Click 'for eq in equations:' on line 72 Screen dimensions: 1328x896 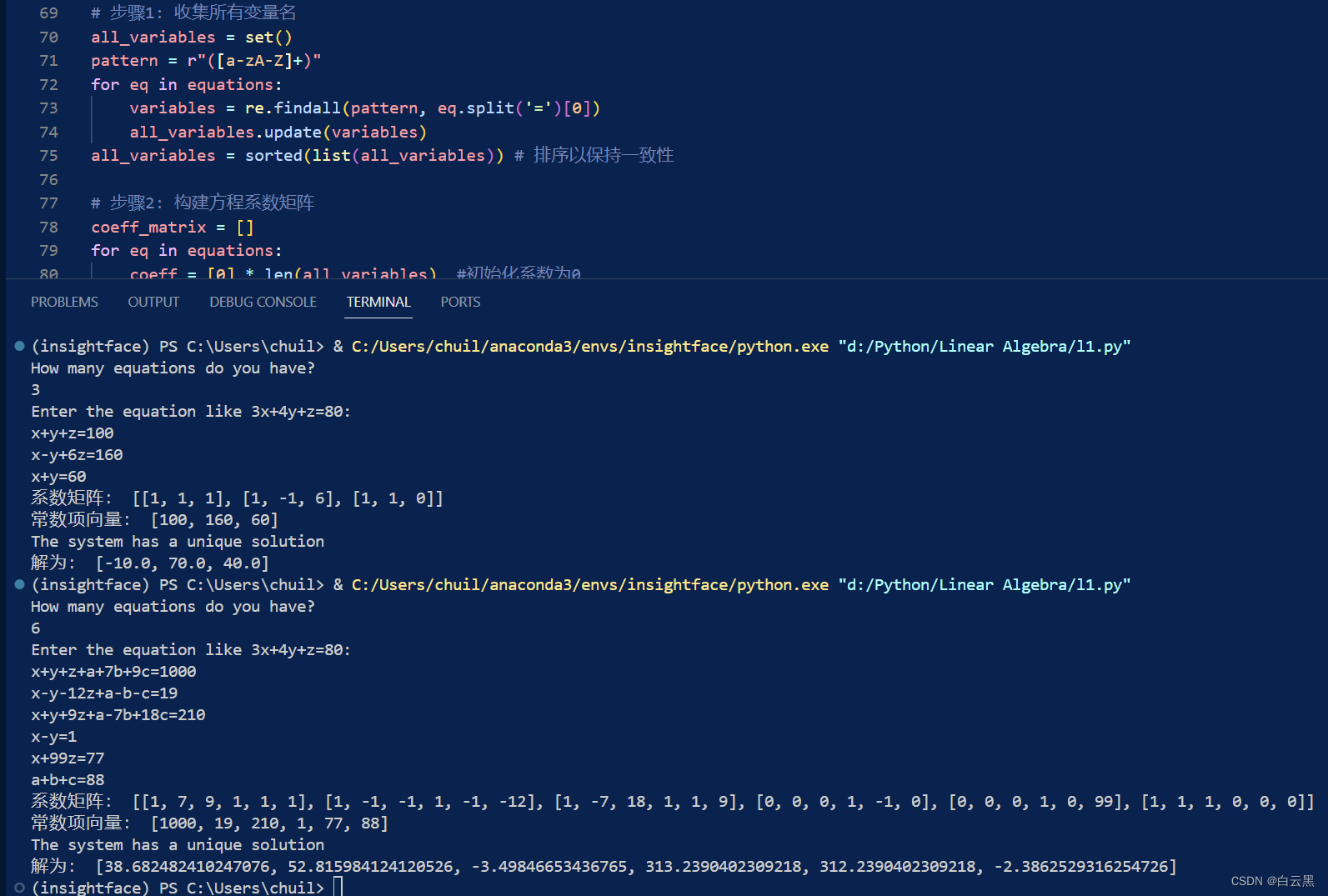(x=187, y=85)
